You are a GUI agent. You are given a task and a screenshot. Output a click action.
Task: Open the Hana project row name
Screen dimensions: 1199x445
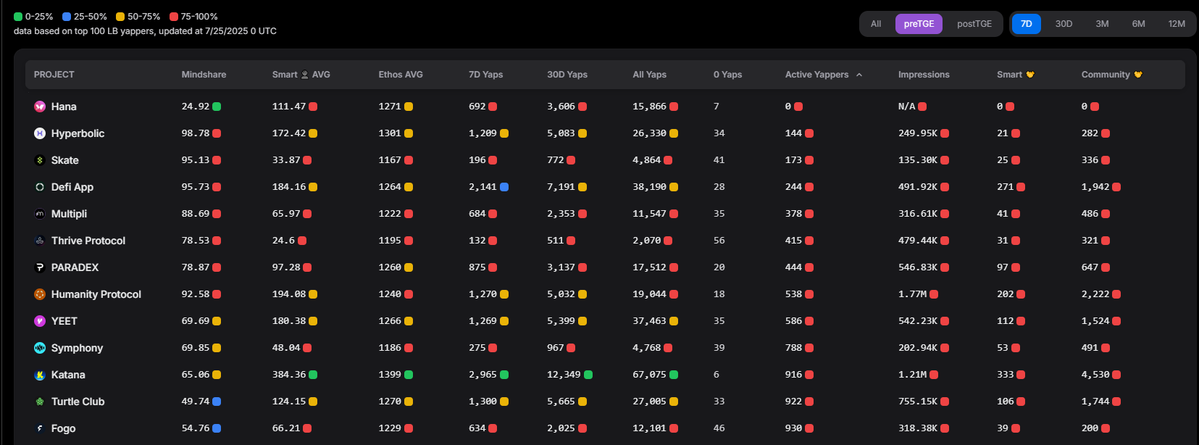(x=63, y=107)
